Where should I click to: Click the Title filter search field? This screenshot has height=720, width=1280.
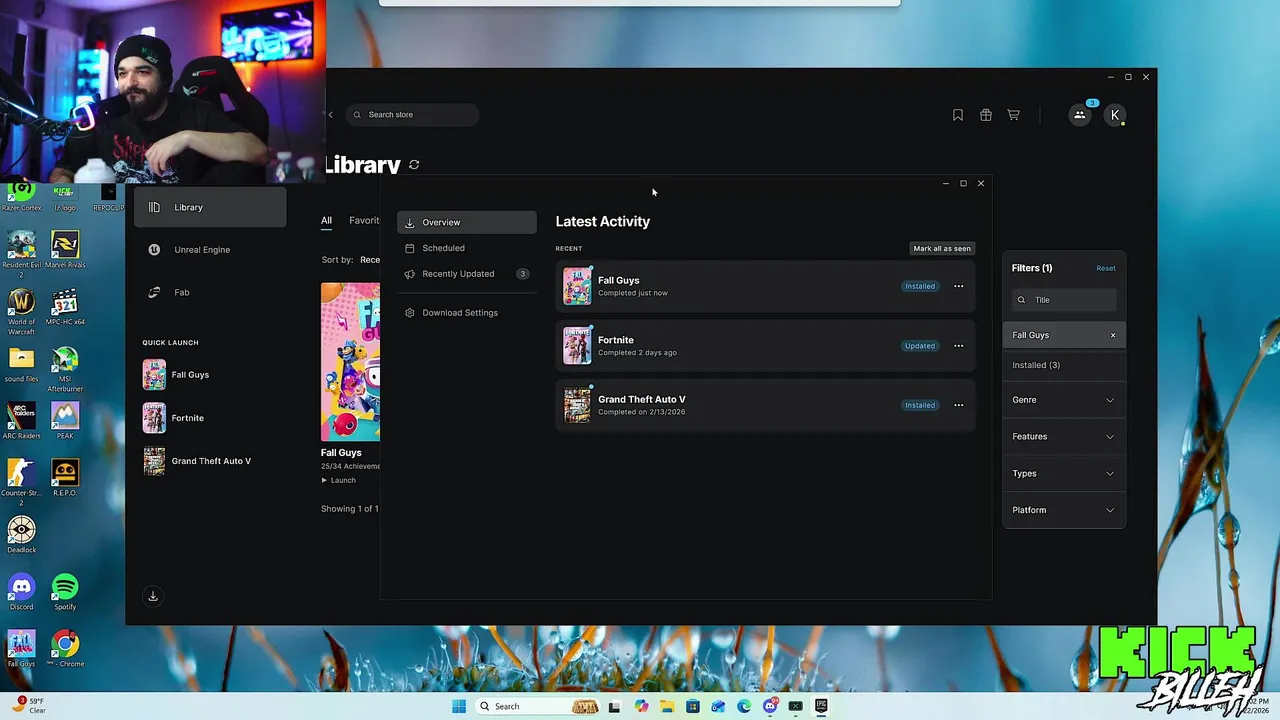coord(1064,300)
